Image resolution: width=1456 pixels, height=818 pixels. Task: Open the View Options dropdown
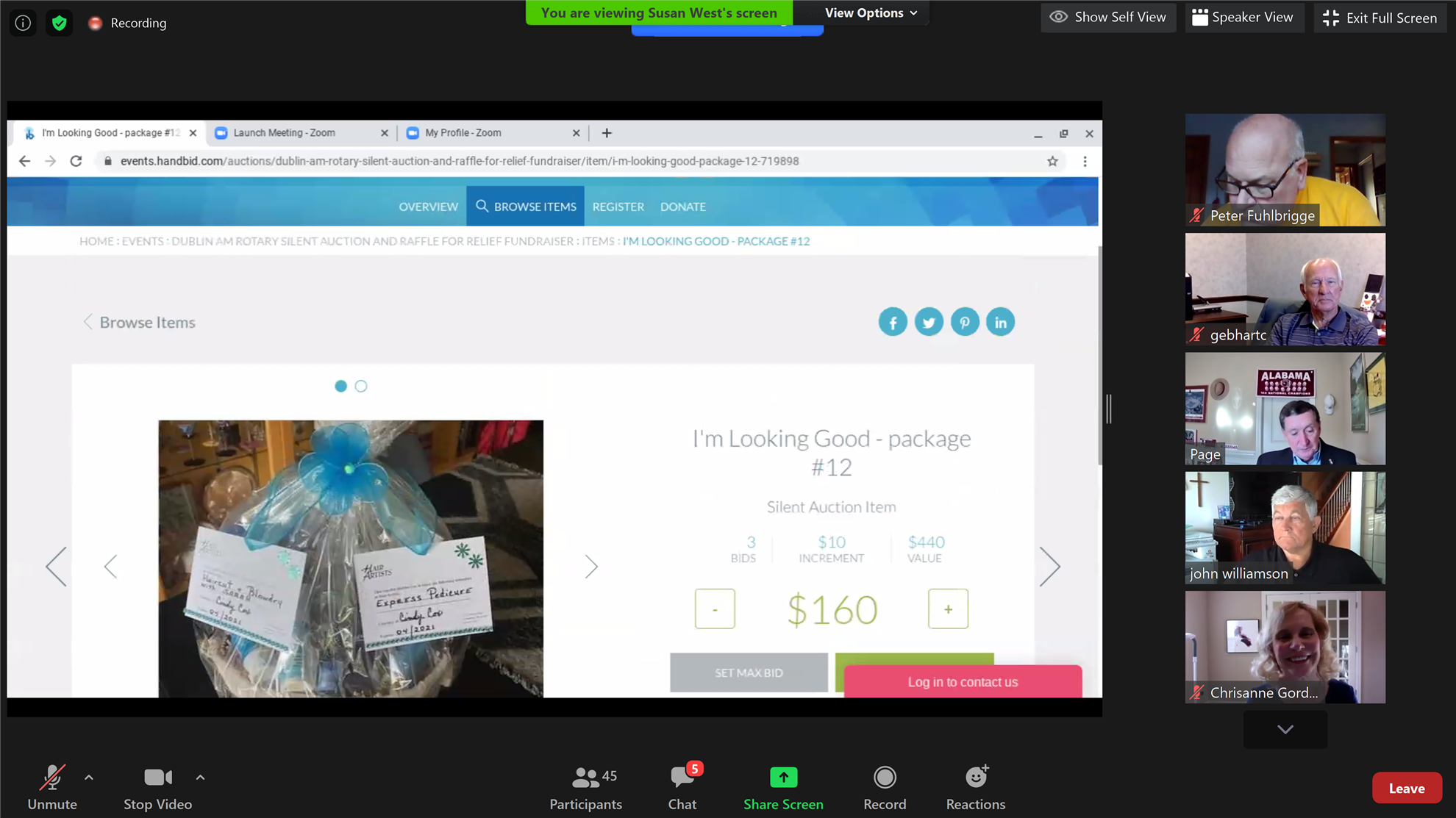(871, 13)
